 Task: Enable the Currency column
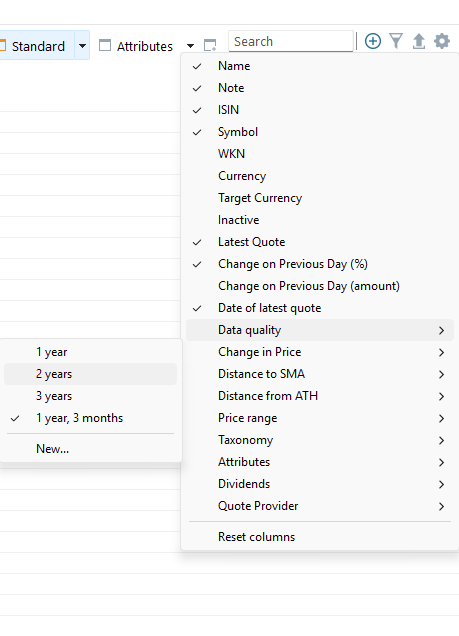click(320, 176)
